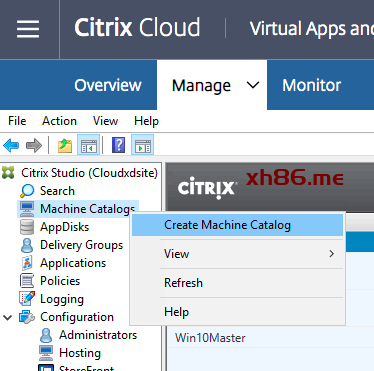This screenshot has width=374, height=371.
Task: Click the blue Back arrow in the toolbar
Action: point(11,146)
